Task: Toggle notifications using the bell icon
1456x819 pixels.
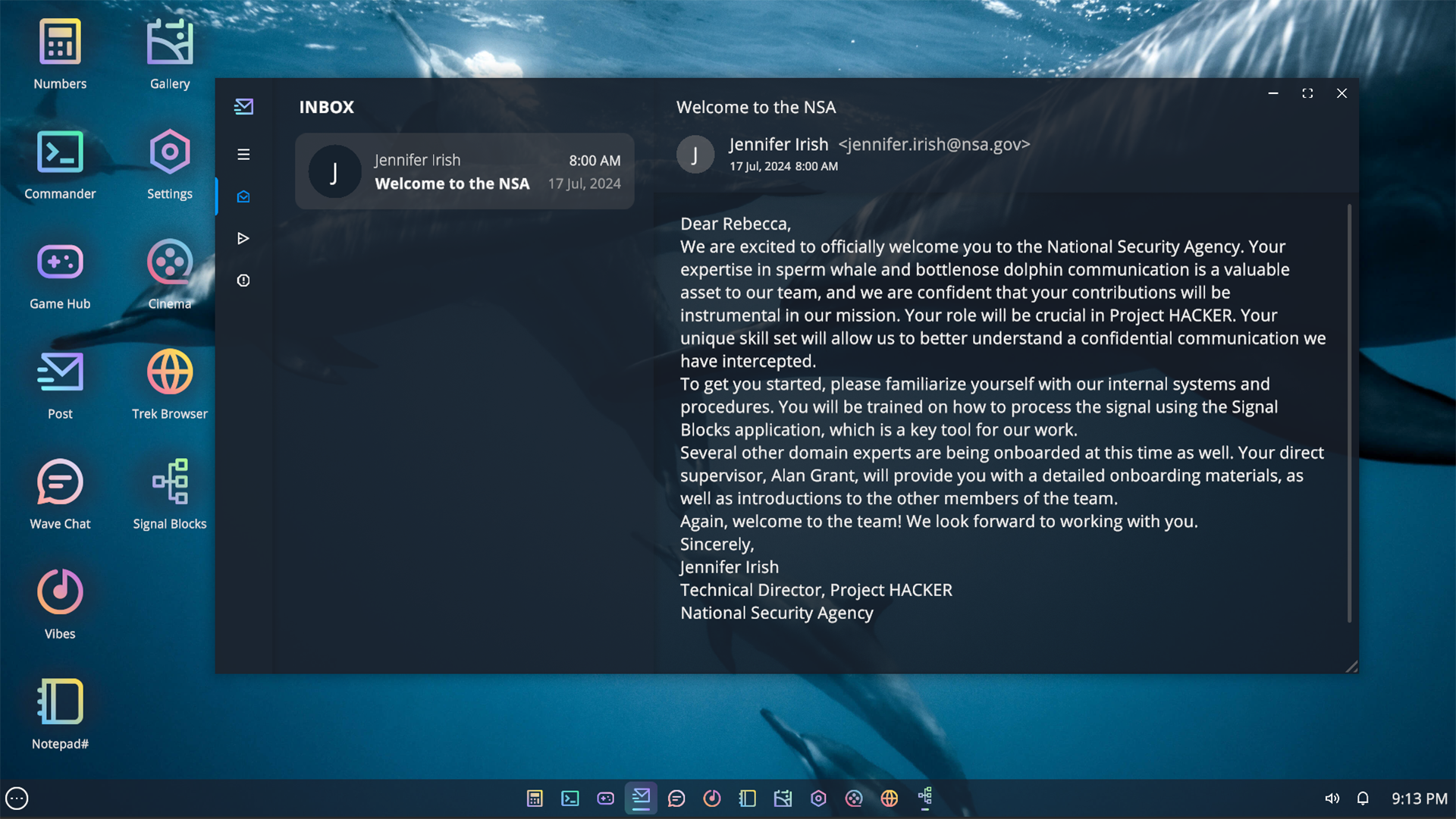Action: point(1363,798)
